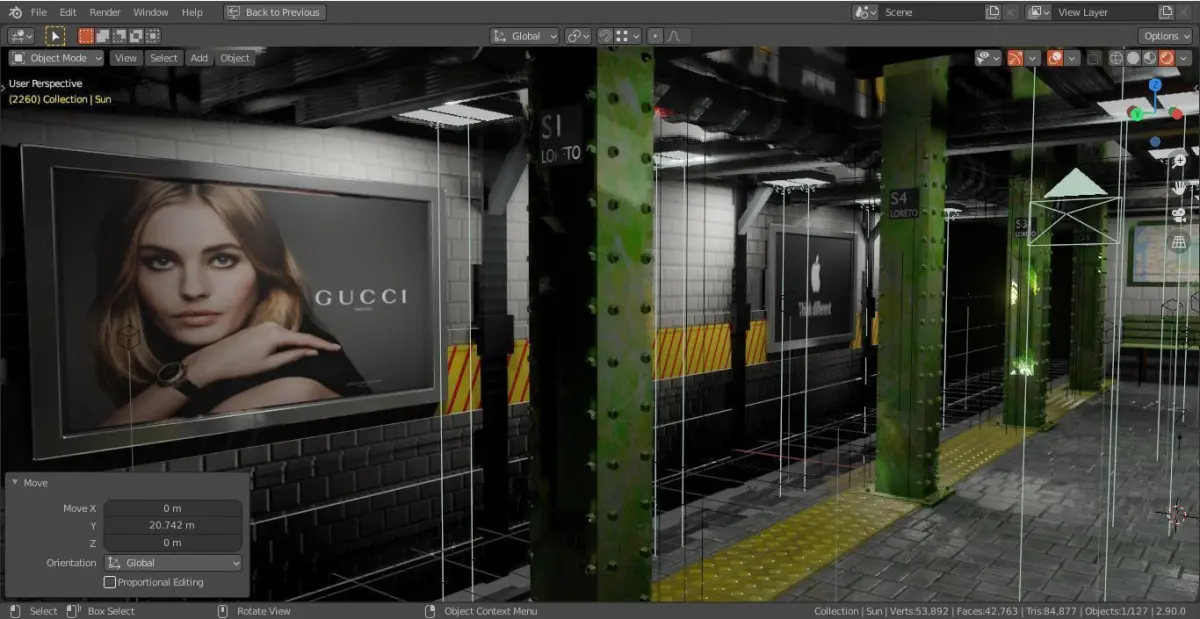Screen dimensions: 1200x619
Task: Toggle X-ray view
Action: pyautogui.click(x=1094, y=58)
